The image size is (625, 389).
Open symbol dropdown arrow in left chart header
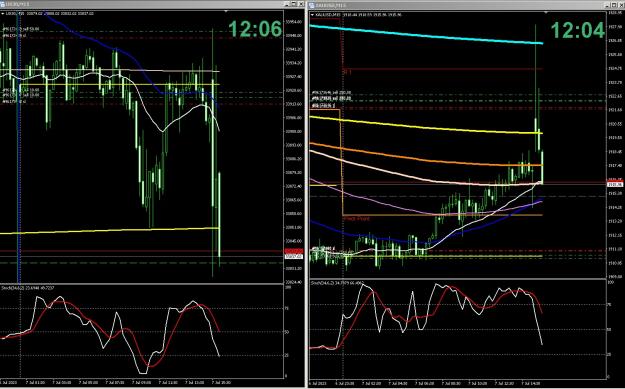2,14
